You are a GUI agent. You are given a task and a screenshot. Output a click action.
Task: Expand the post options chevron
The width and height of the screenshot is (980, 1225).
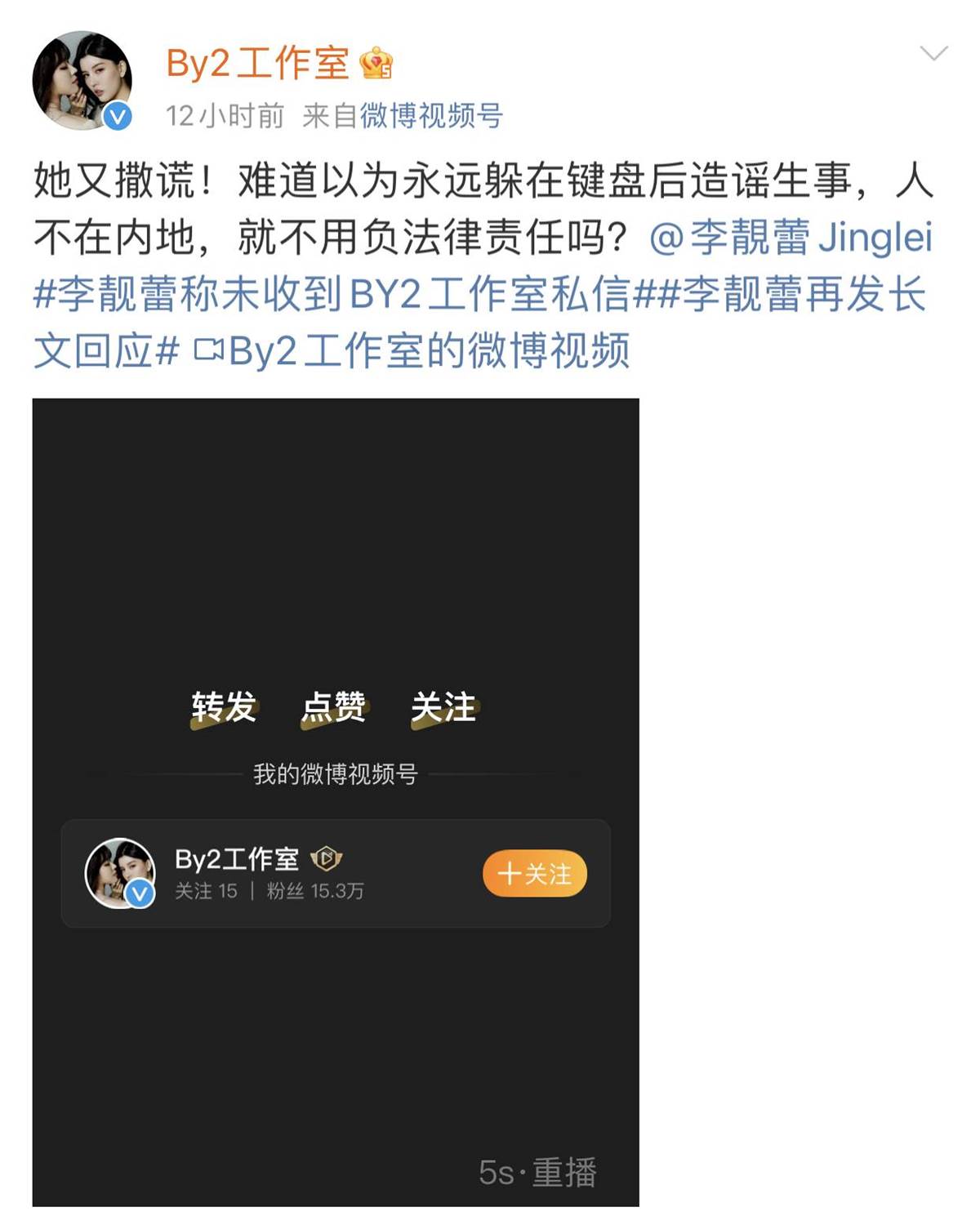933,54
